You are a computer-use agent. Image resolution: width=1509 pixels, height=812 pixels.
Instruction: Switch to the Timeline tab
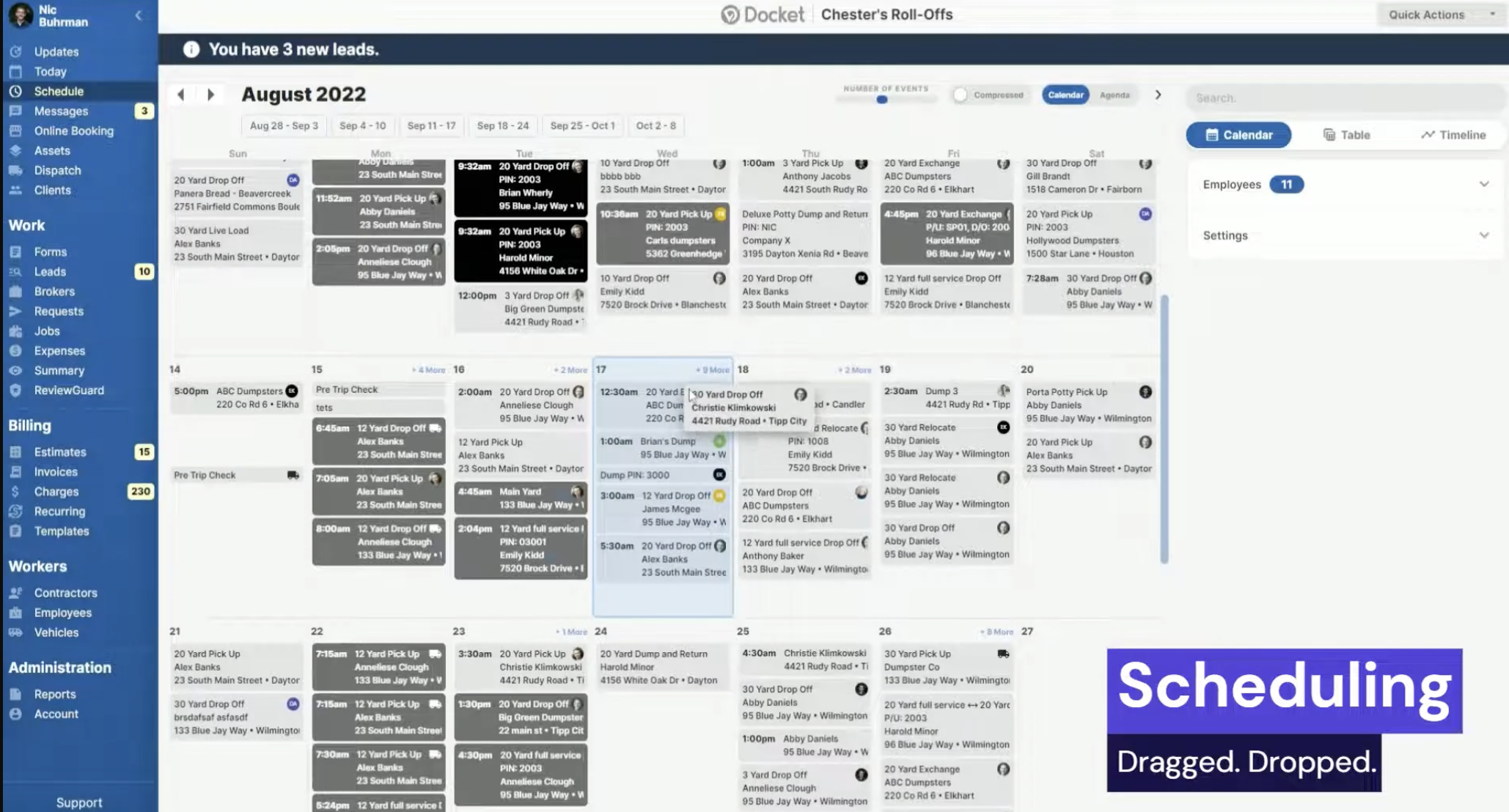1453,135
